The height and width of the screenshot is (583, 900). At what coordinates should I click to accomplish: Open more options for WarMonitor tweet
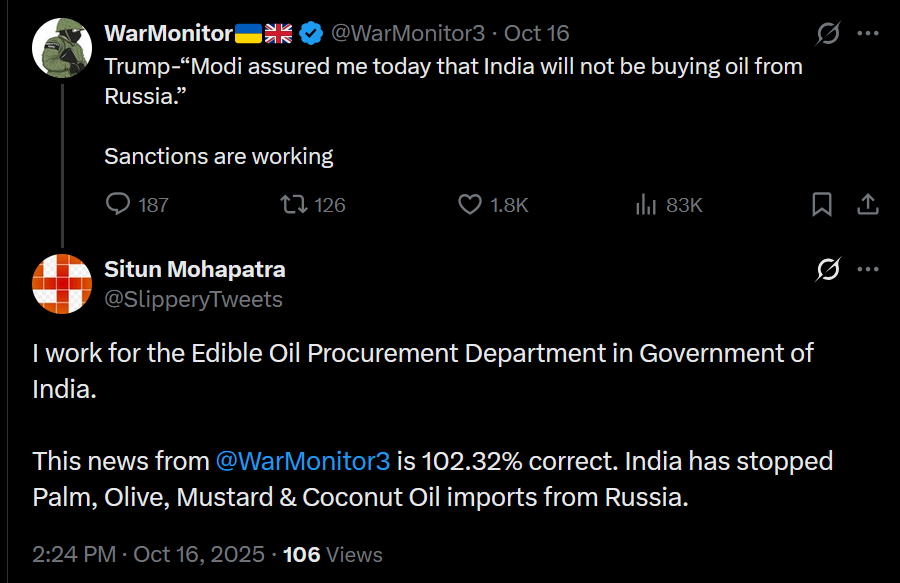tap(868, 34)
